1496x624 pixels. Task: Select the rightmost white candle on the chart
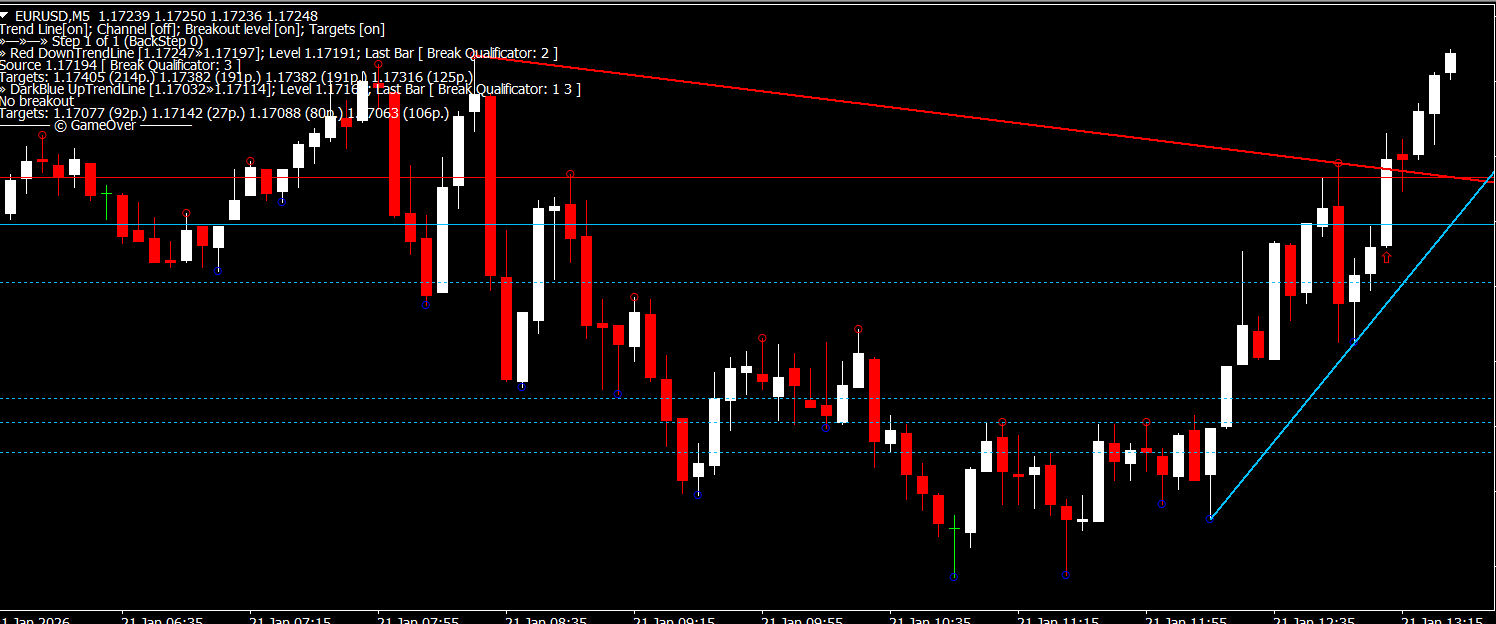1450,63
